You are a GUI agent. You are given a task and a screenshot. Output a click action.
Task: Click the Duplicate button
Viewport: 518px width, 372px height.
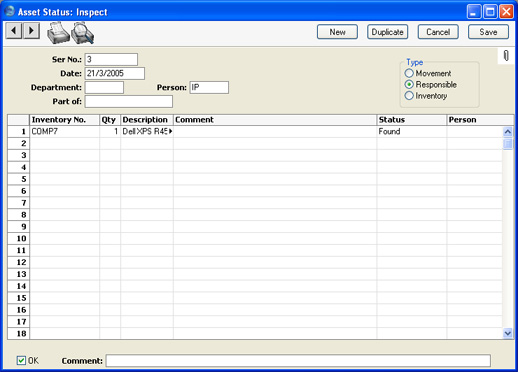(x=387, y=32)
